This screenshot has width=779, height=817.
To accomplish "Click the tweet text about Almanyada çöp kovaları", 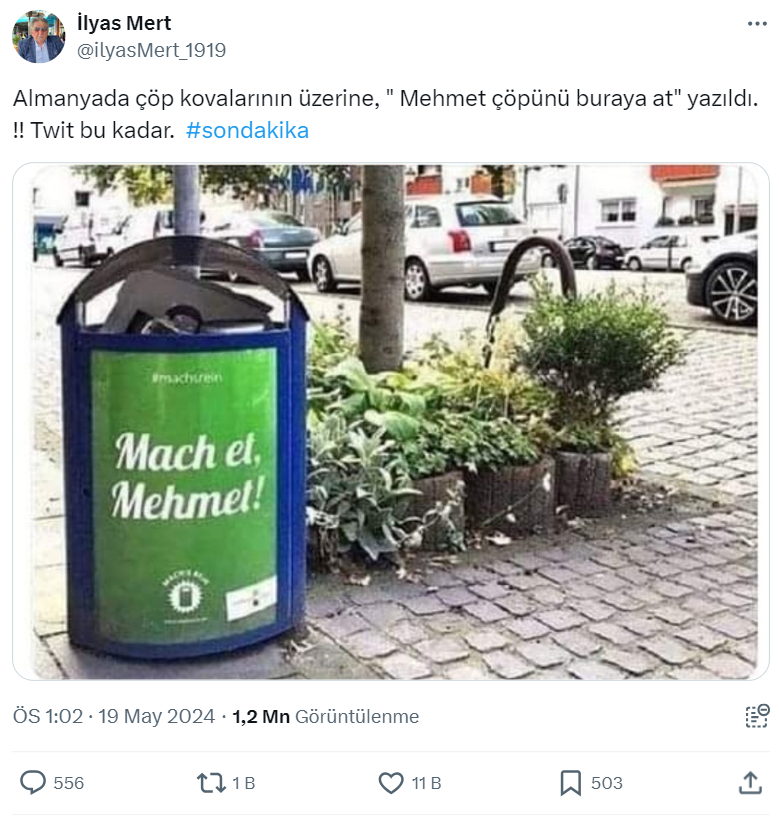I will pos(386,114).
